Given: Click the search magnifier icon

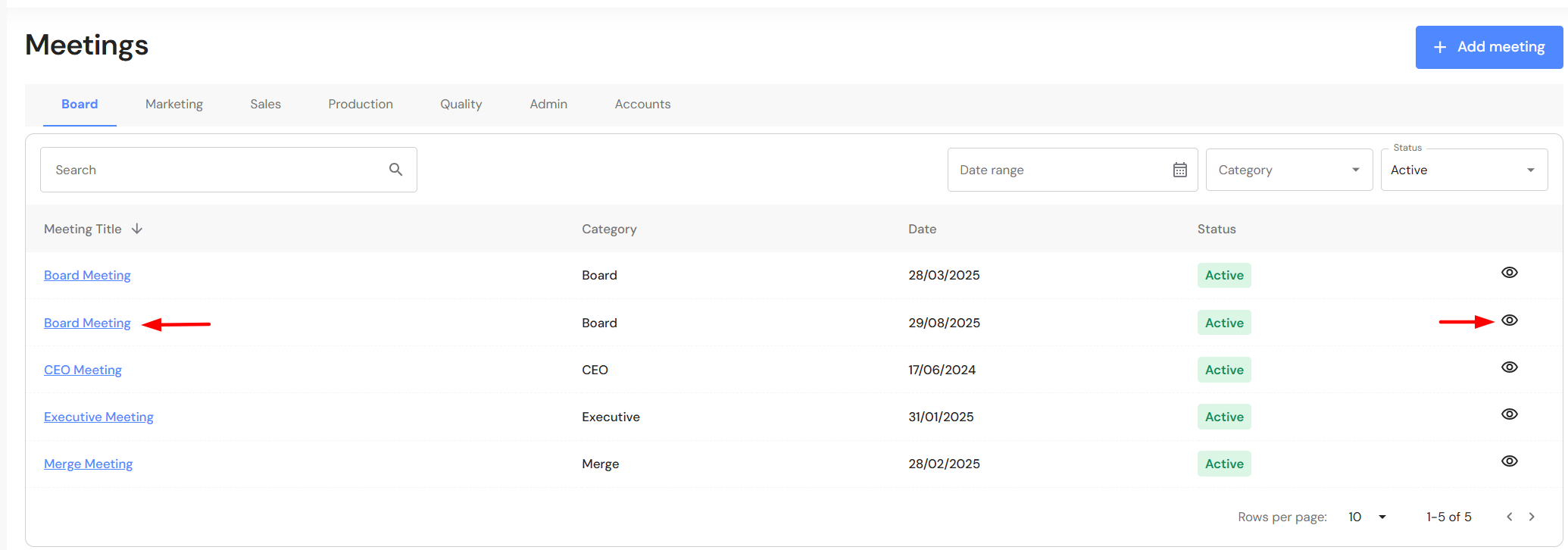Looking at the screenshot, I should pos(395,170).
